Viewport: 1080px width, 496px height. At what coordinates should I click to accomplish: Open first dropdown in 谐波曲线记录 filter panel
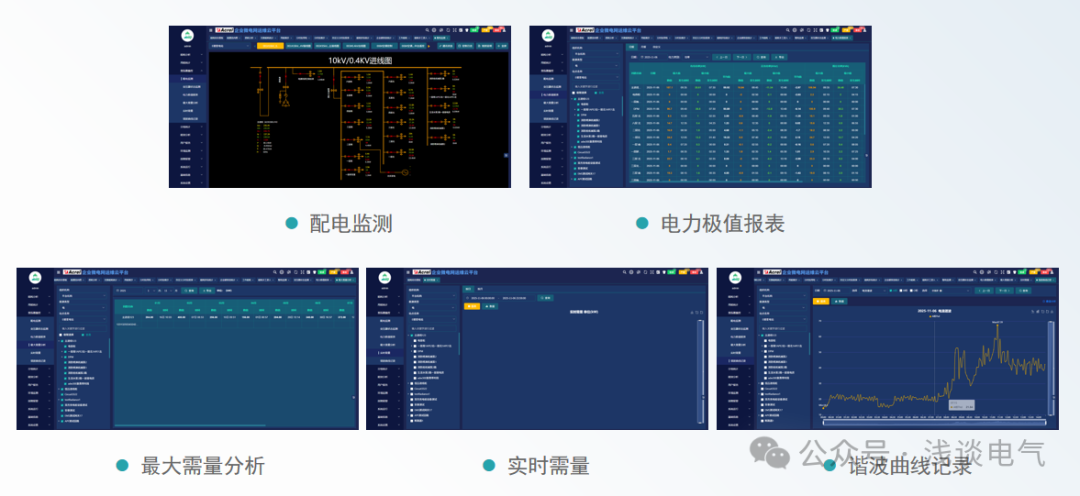pyautogui.click(x=783, y=296)
